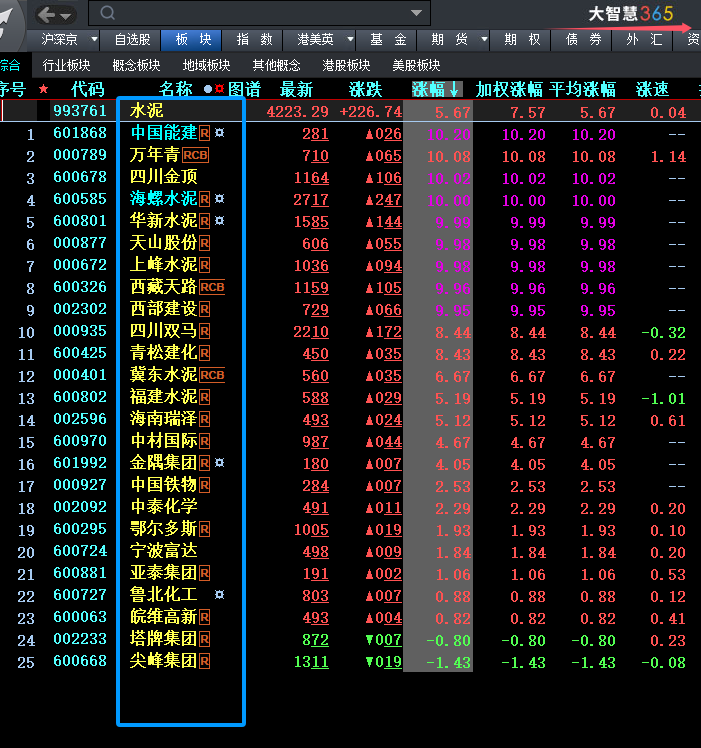
Task: Expand the search box dropdown arrow
Action: point(417,13)
